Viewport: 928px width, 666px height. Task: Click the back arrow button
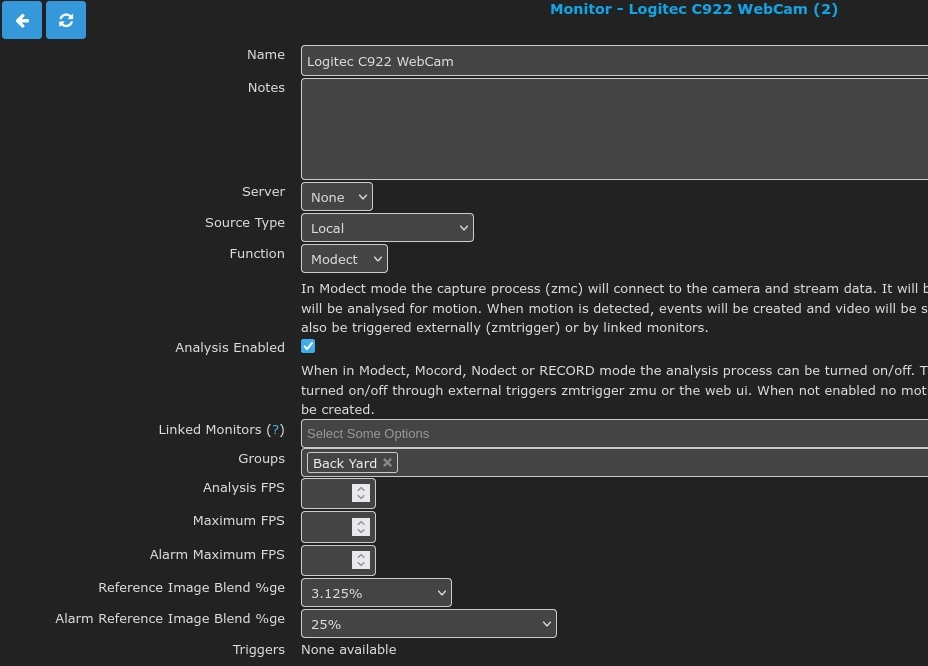[22, 20]
